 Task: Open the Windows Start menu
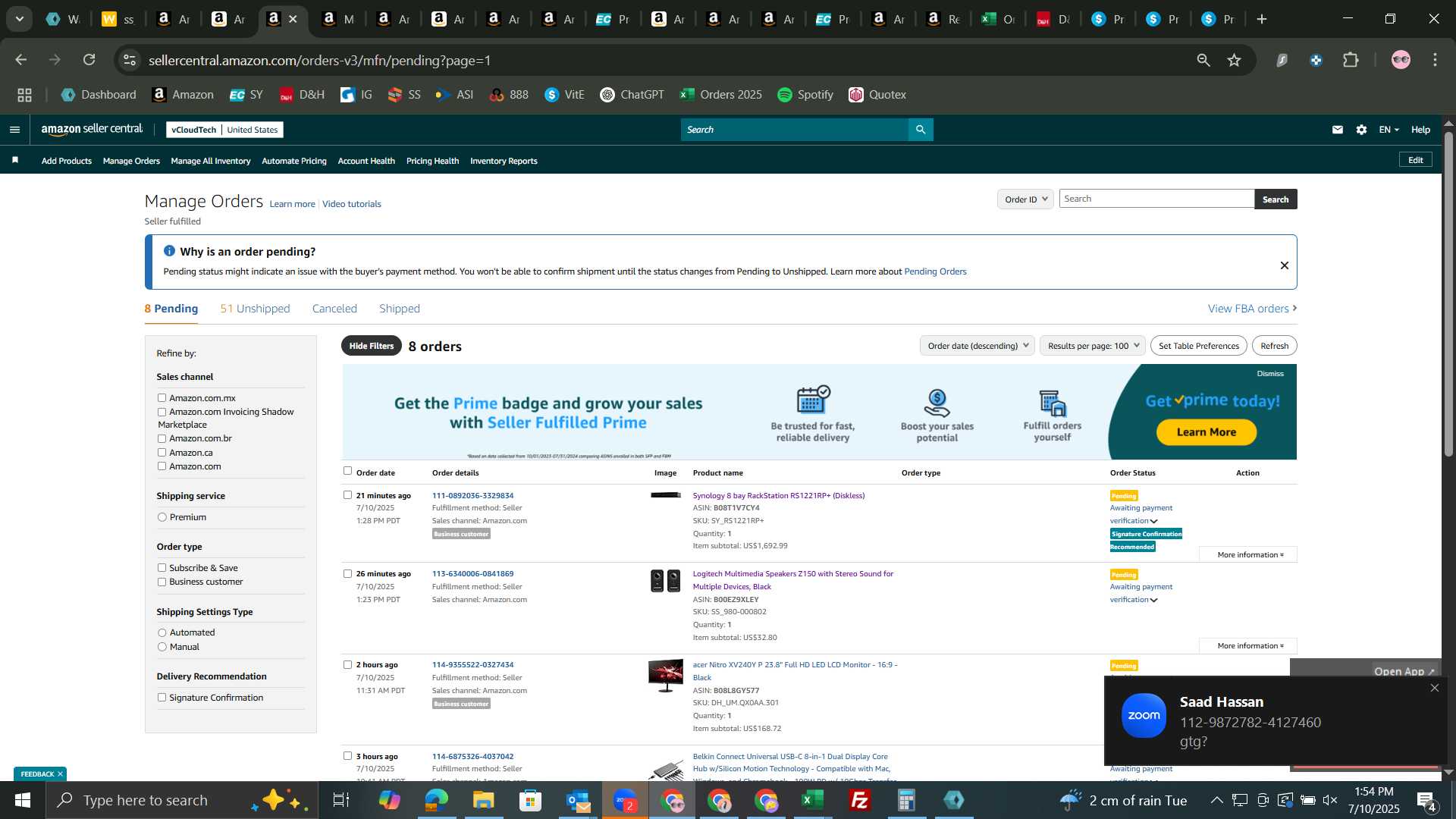click(23, 800)
